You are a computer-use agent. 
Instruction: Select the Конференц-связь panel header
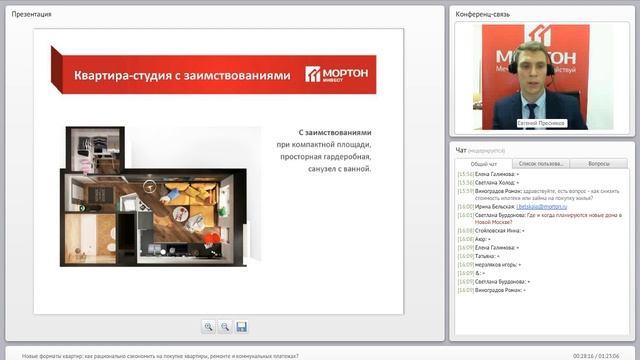pyautogui.click(x=482, y=14)
